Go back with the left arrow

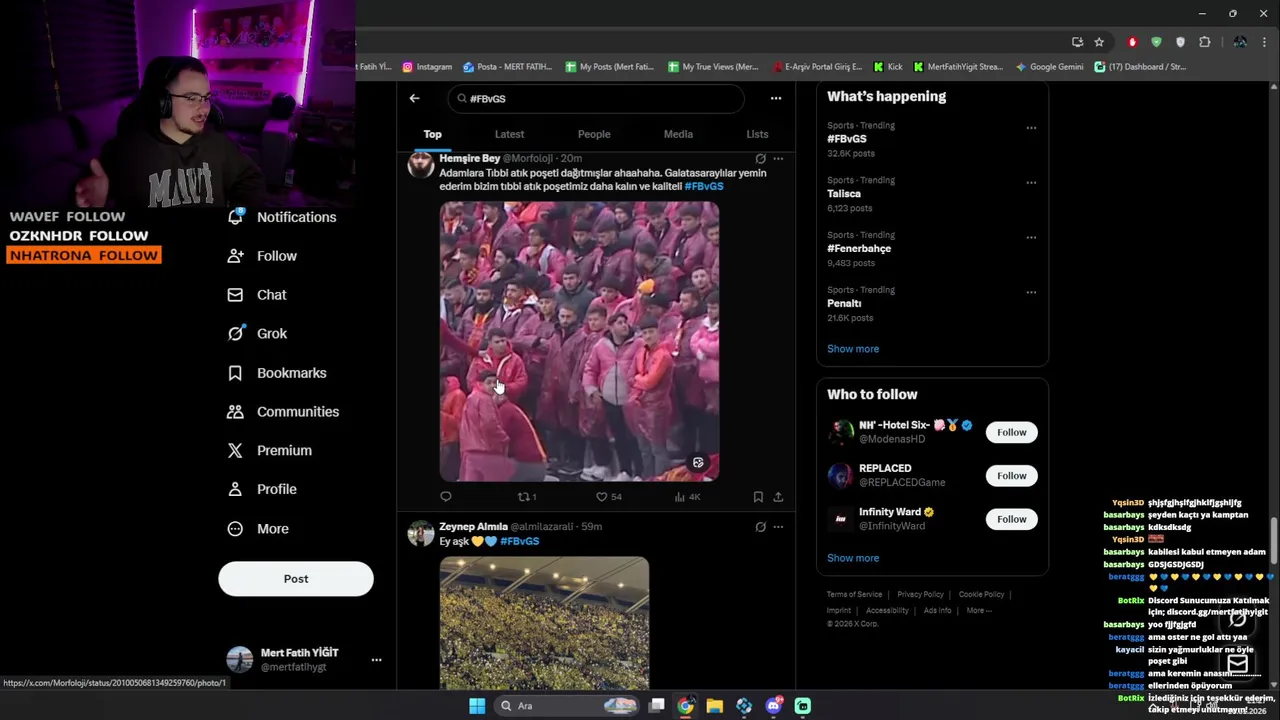click(414, 98)
